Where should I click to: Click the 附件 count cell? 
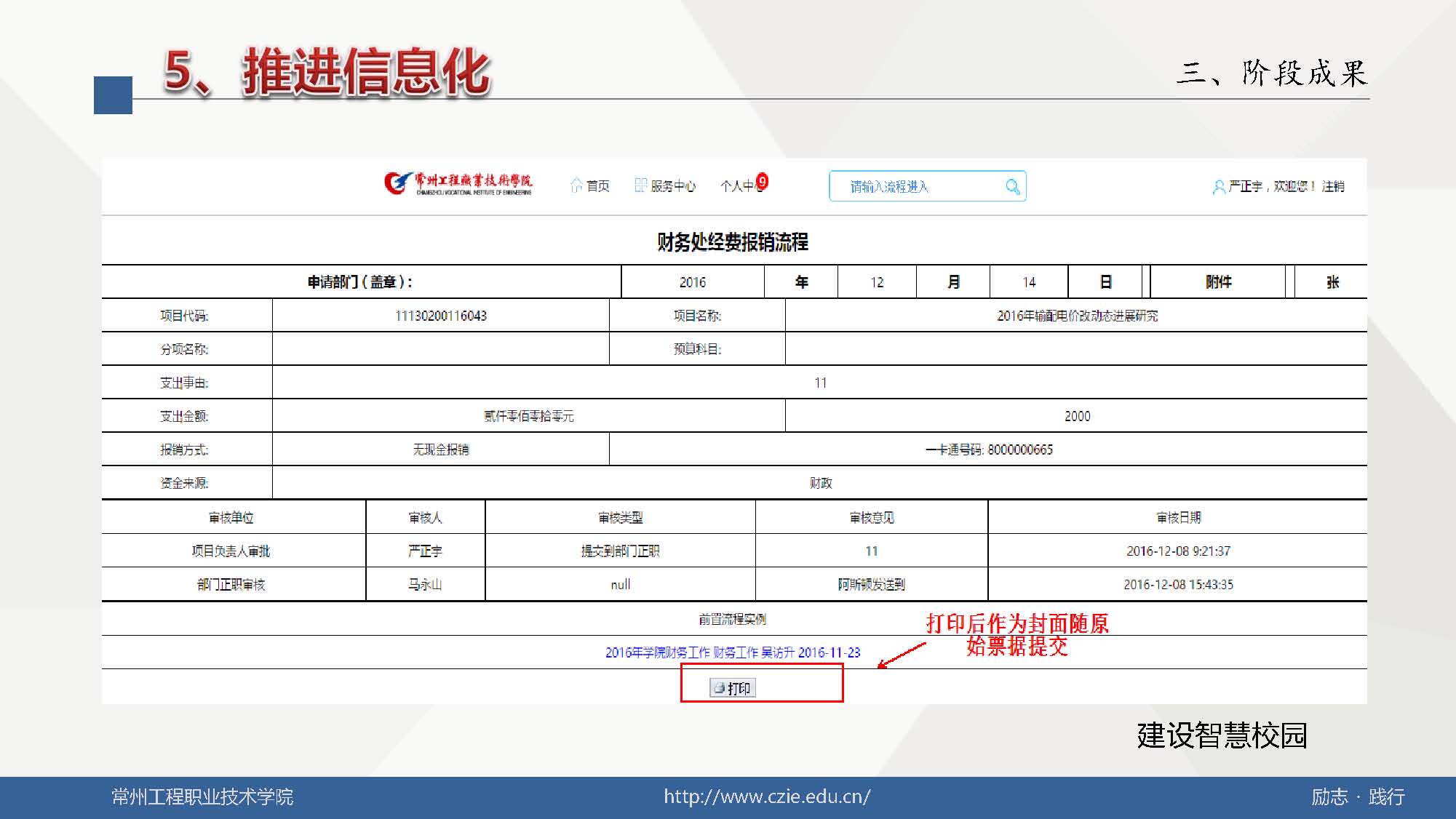(1290, 282)
